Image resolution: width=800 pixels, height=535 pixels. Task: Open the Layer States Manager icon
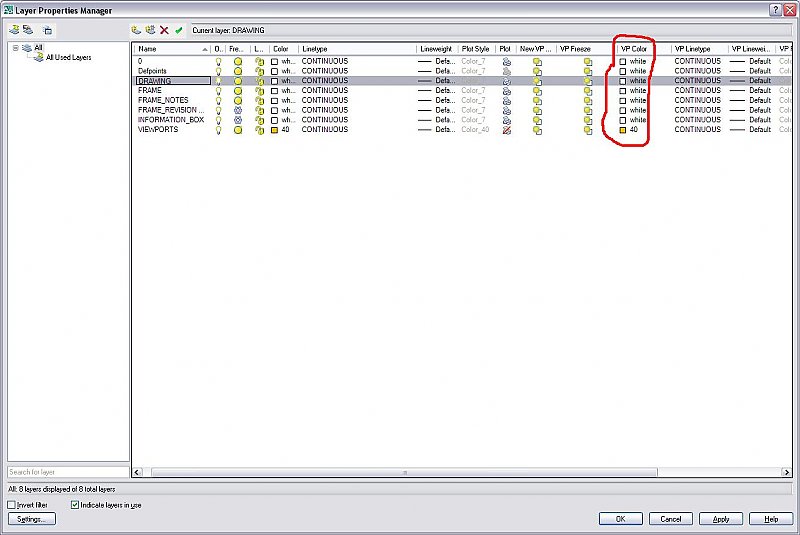click(47, 30)
